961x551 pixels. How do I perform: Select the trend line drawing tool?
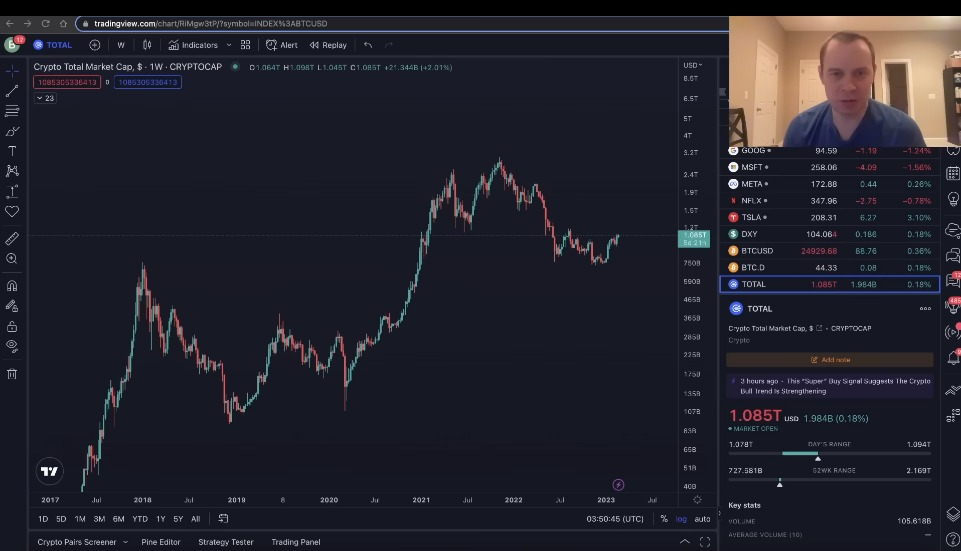click(x=12, y=91)
